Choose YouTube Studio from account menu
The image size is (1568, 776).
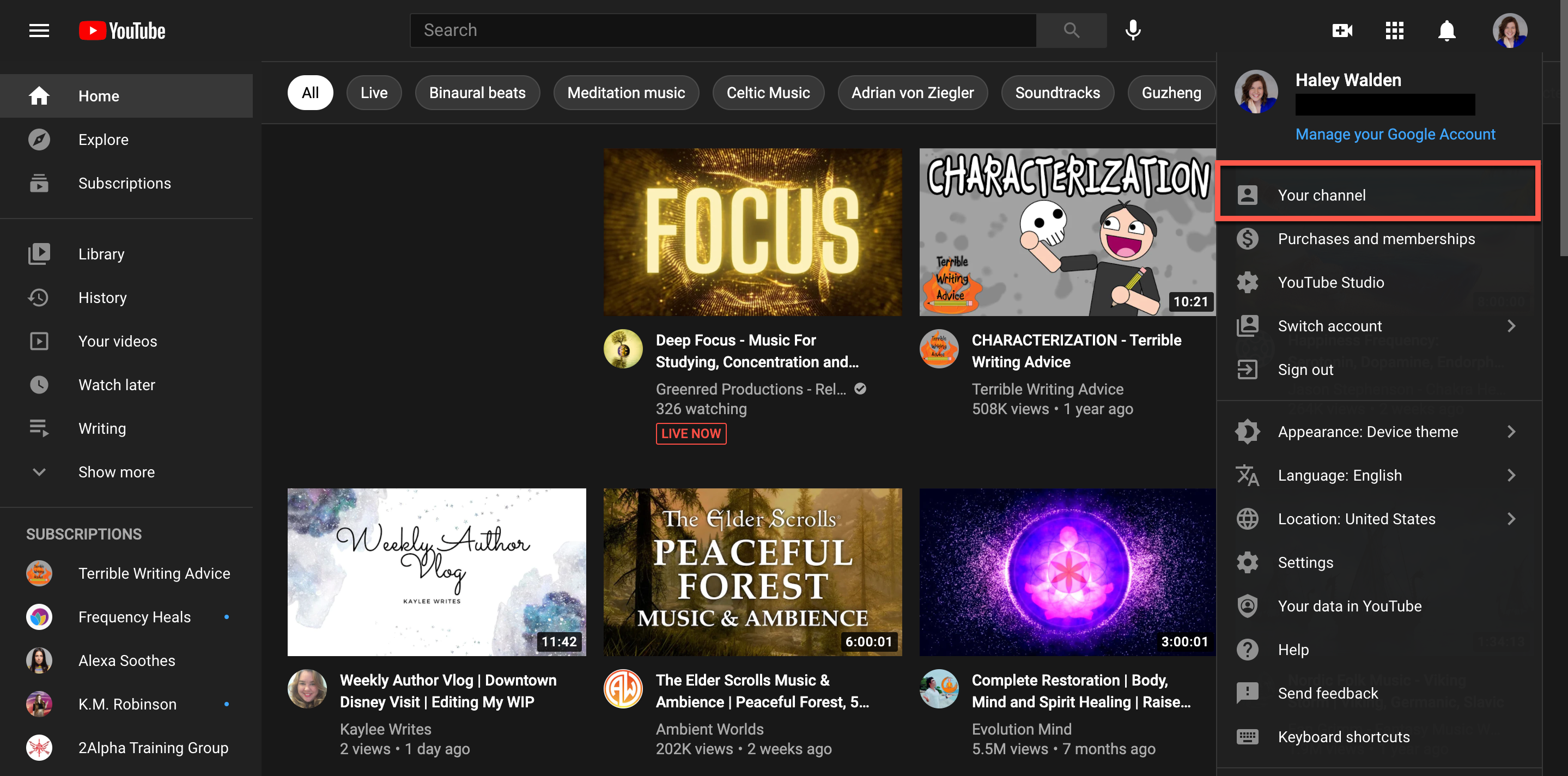1330,282
